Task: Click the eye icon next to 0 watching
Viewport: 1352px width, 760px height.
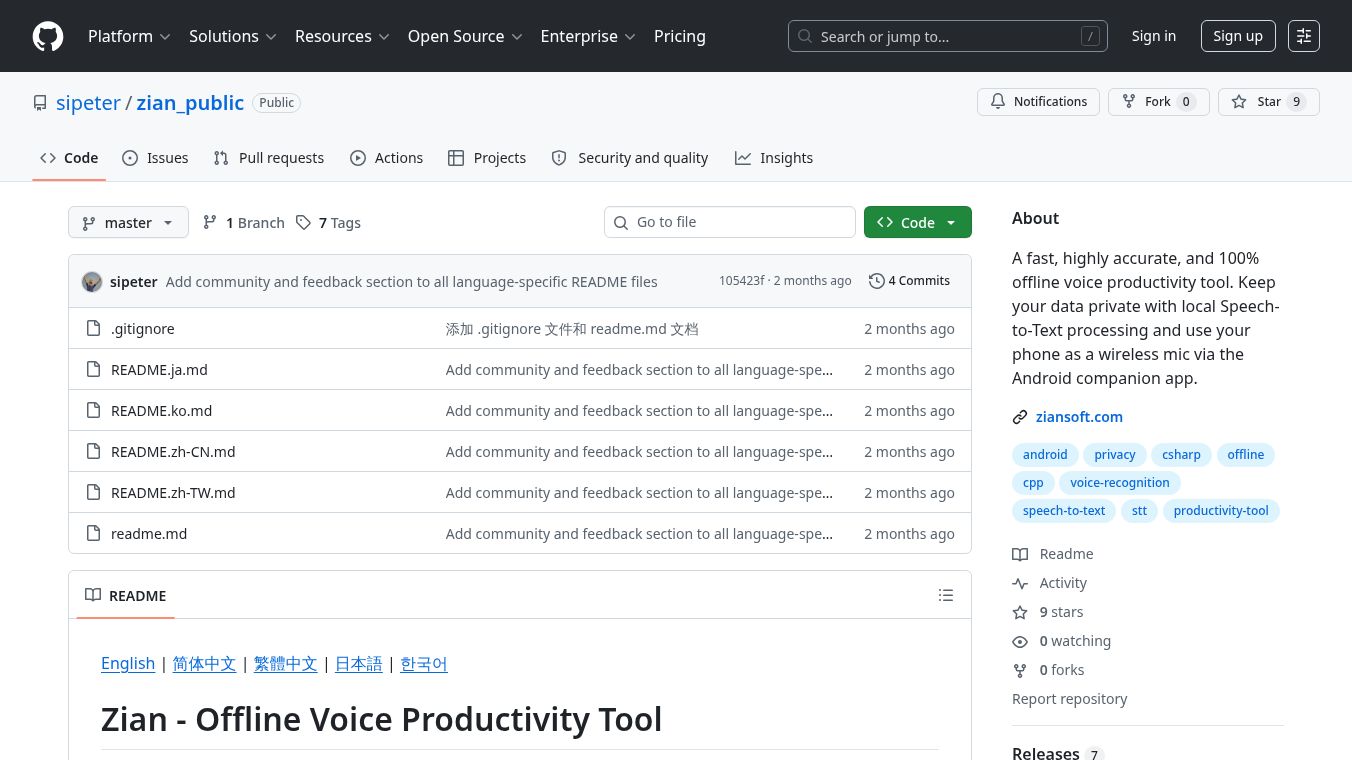Action: point(1020,641)
